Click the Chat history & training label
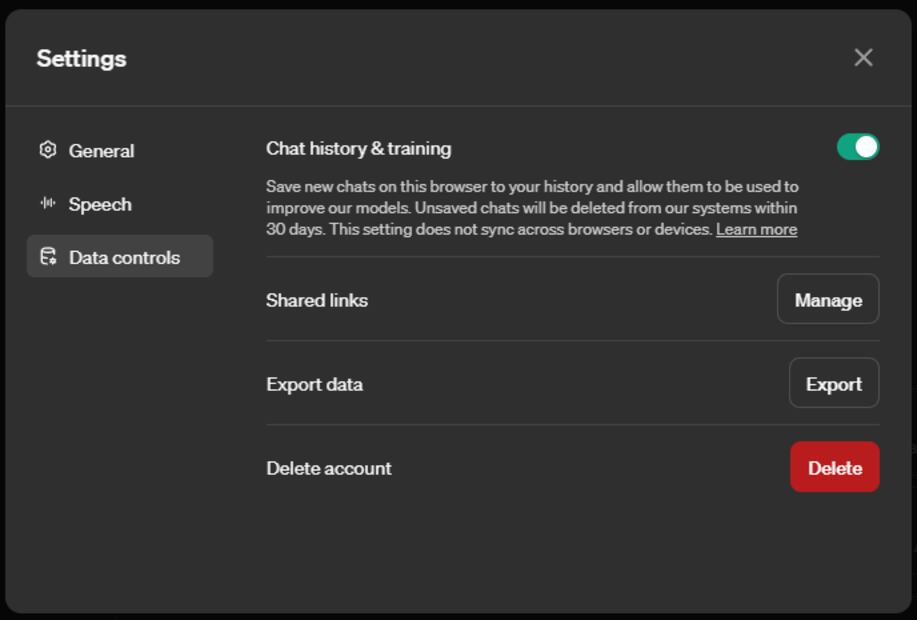 [x=358, y=148]
